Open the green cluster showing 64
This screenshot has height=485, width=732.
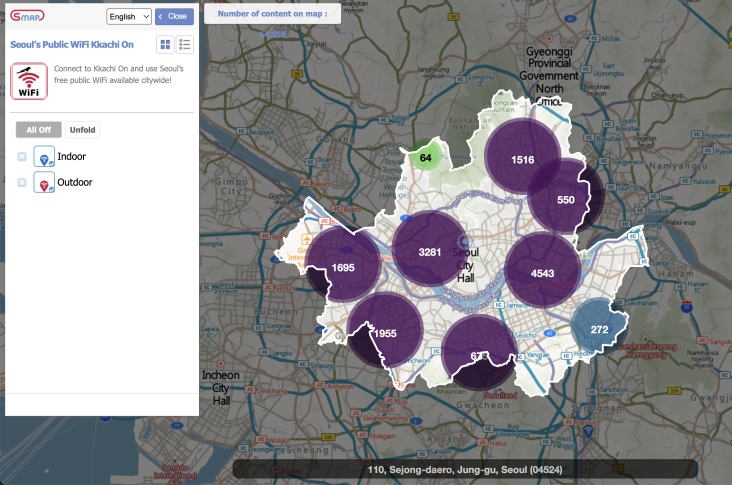tap(426, 158)
